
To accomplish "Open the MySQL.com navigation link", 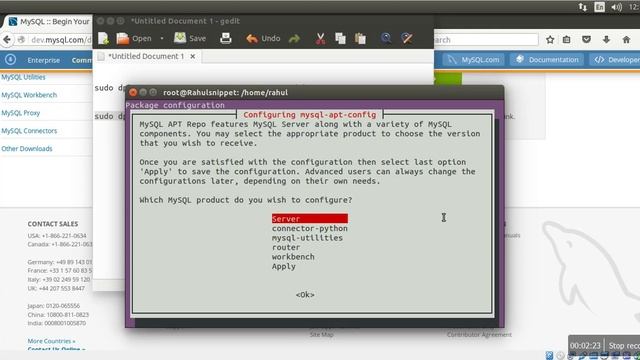I will 474,60.
